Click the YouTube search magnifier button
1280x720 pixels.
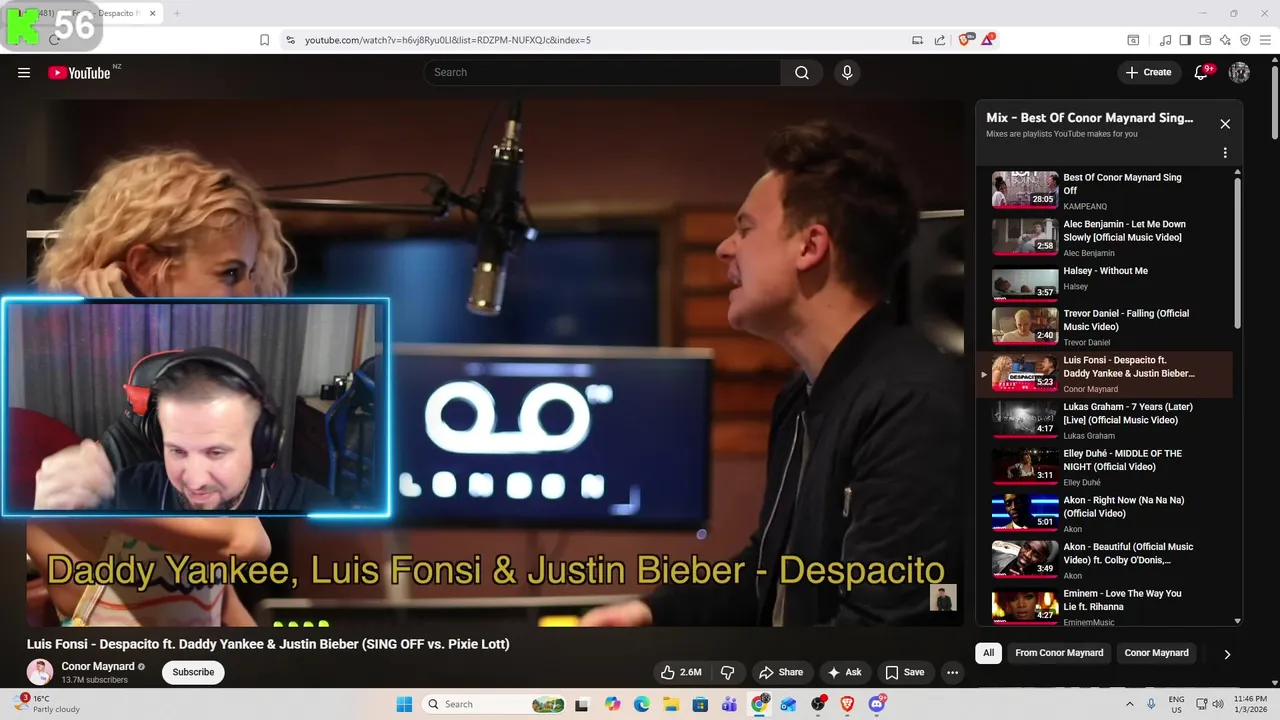(x=802, y=72)
